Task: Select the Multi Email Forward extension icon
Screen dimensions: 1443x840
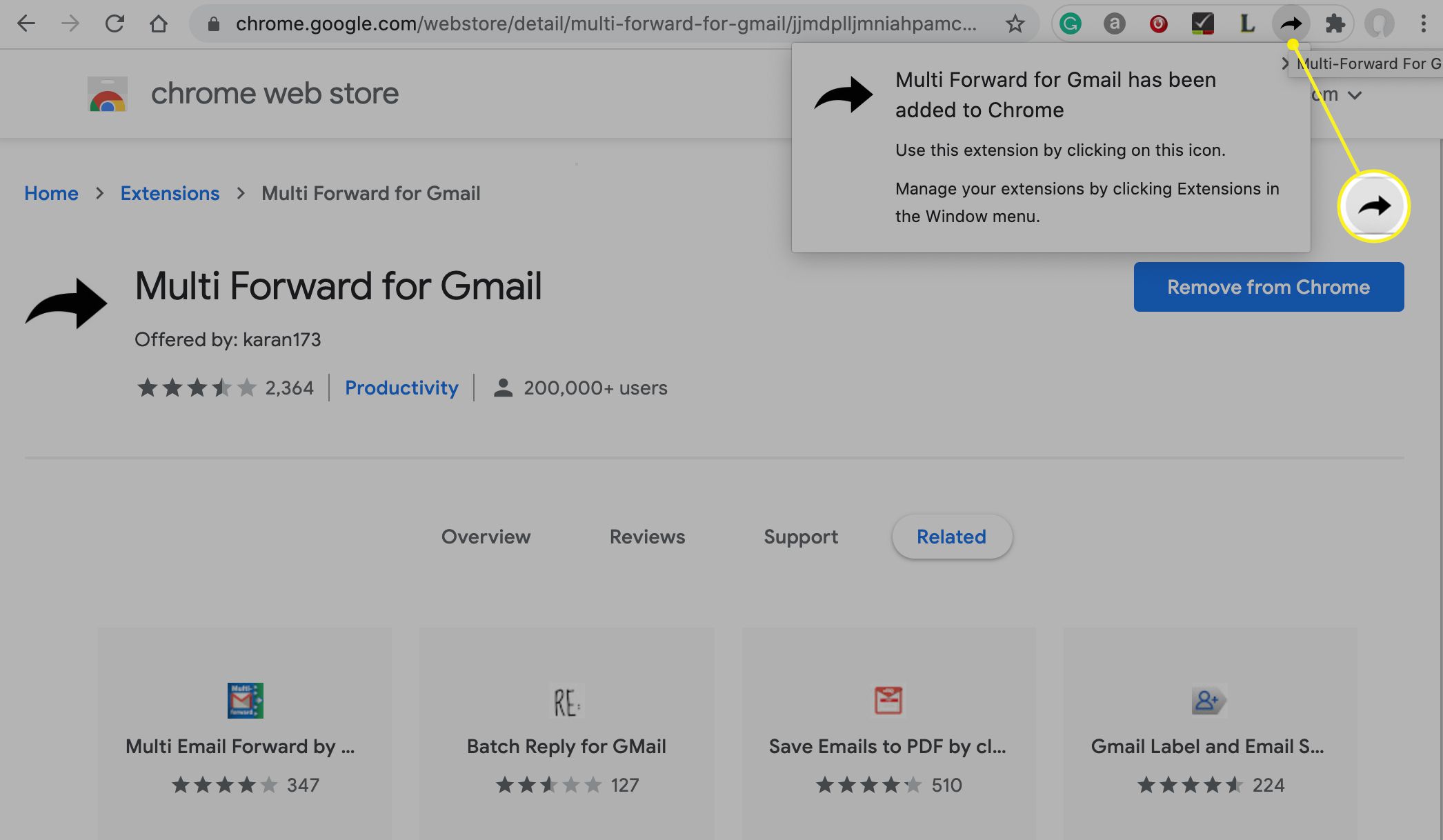Action: 245,701
